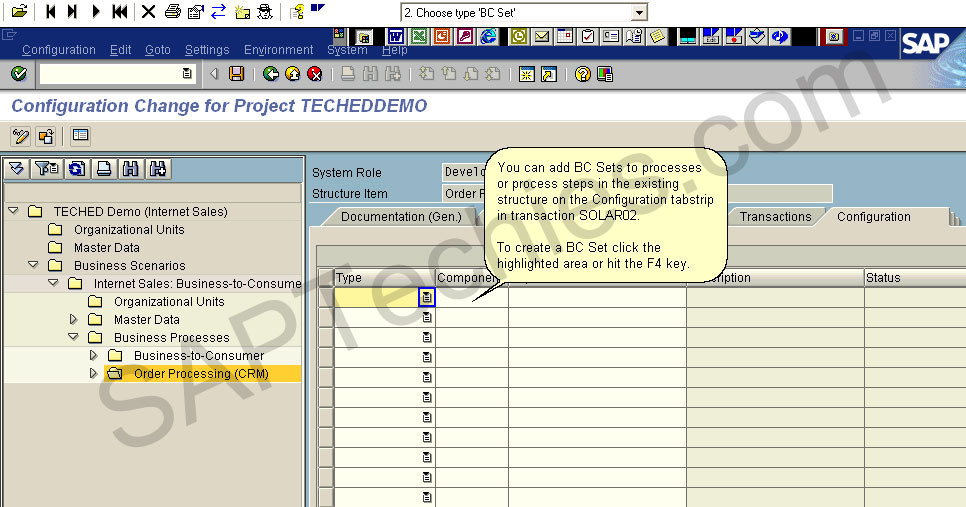Click the Customize local layout icon
Screen dimensions: 966x507
(605, 74)
